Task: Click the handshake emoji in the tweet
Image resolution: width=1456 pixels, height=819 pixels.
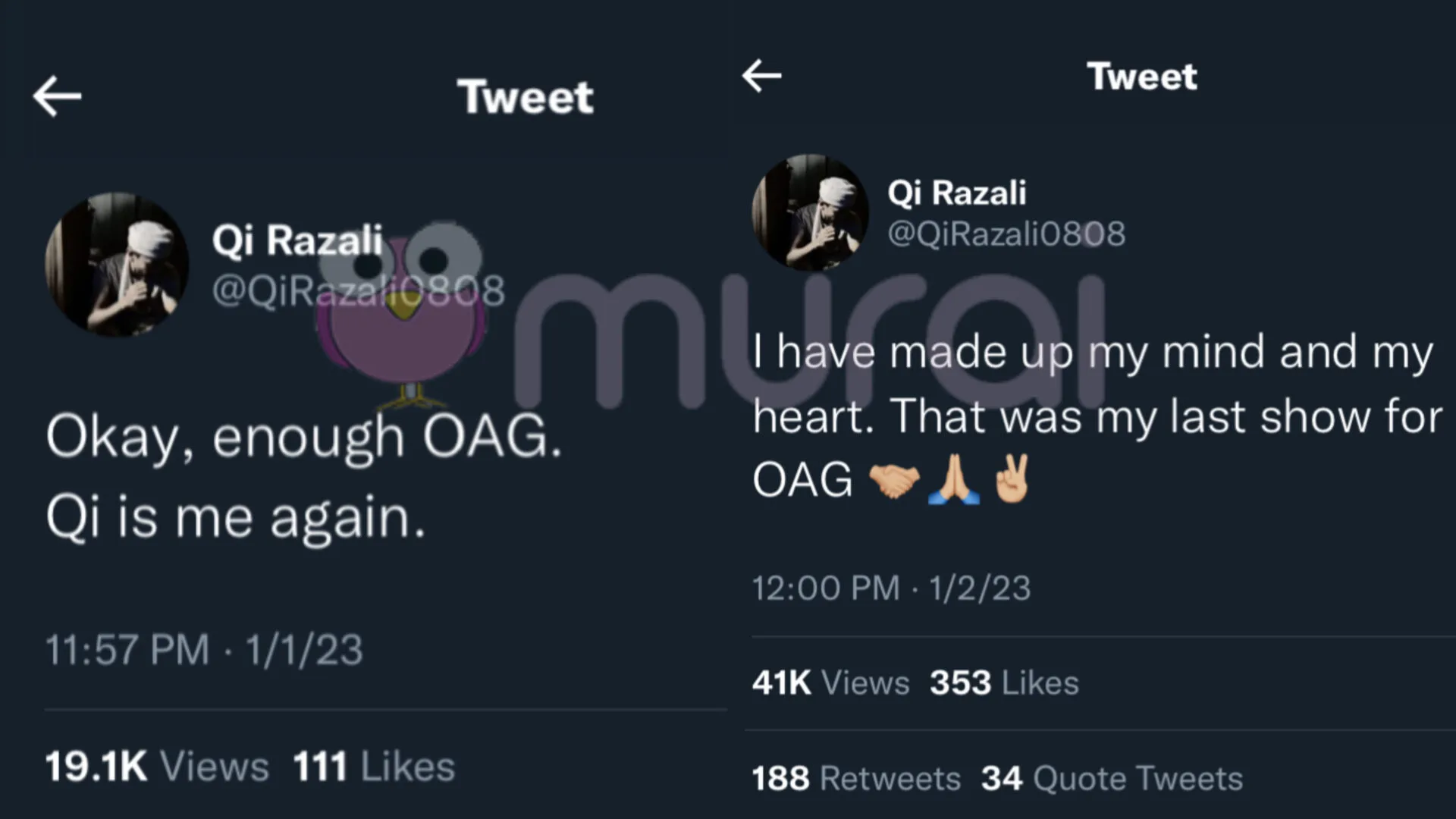Action: (x=894, y=480)
